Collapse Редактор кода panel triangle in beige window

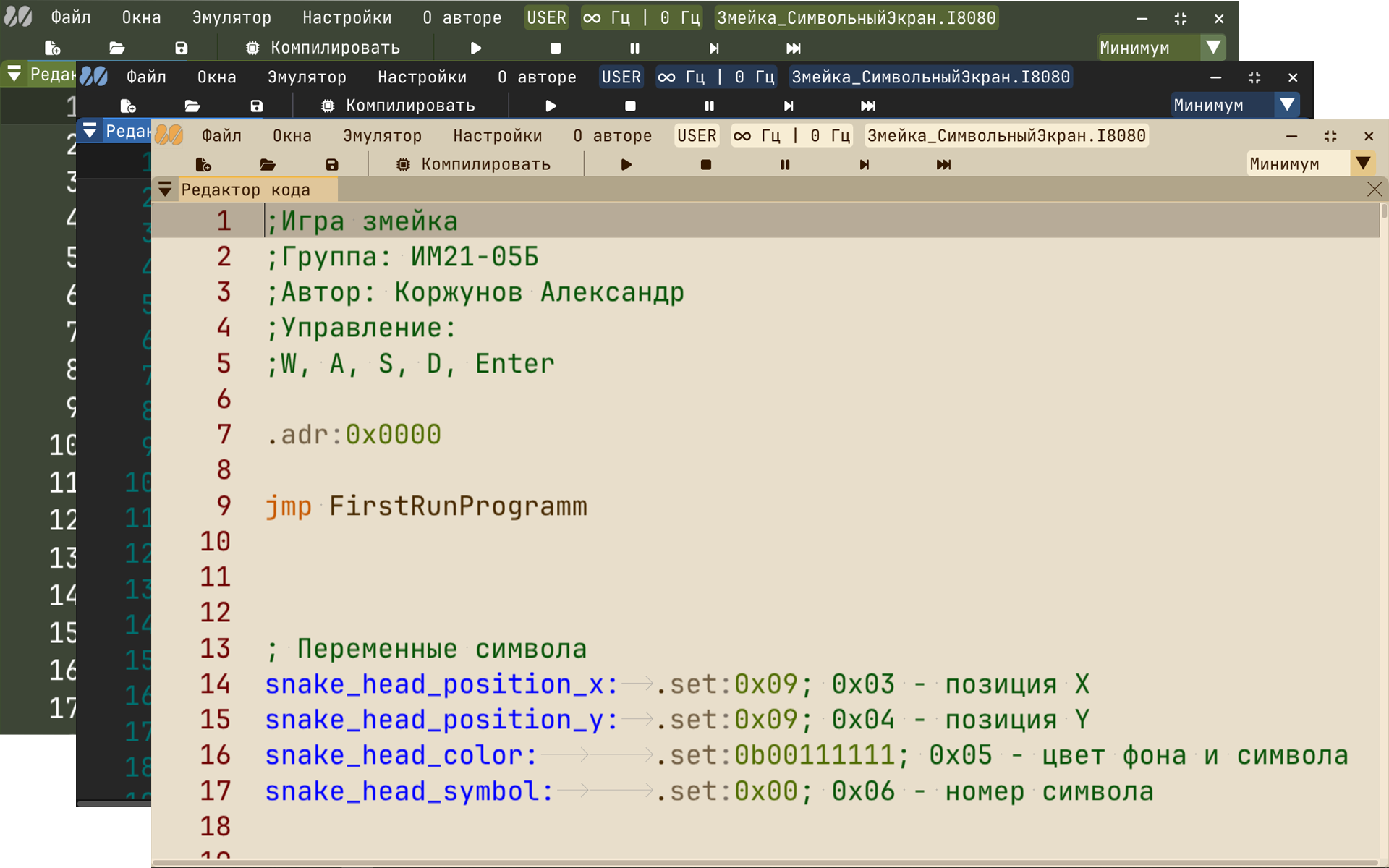coord(165,190)
